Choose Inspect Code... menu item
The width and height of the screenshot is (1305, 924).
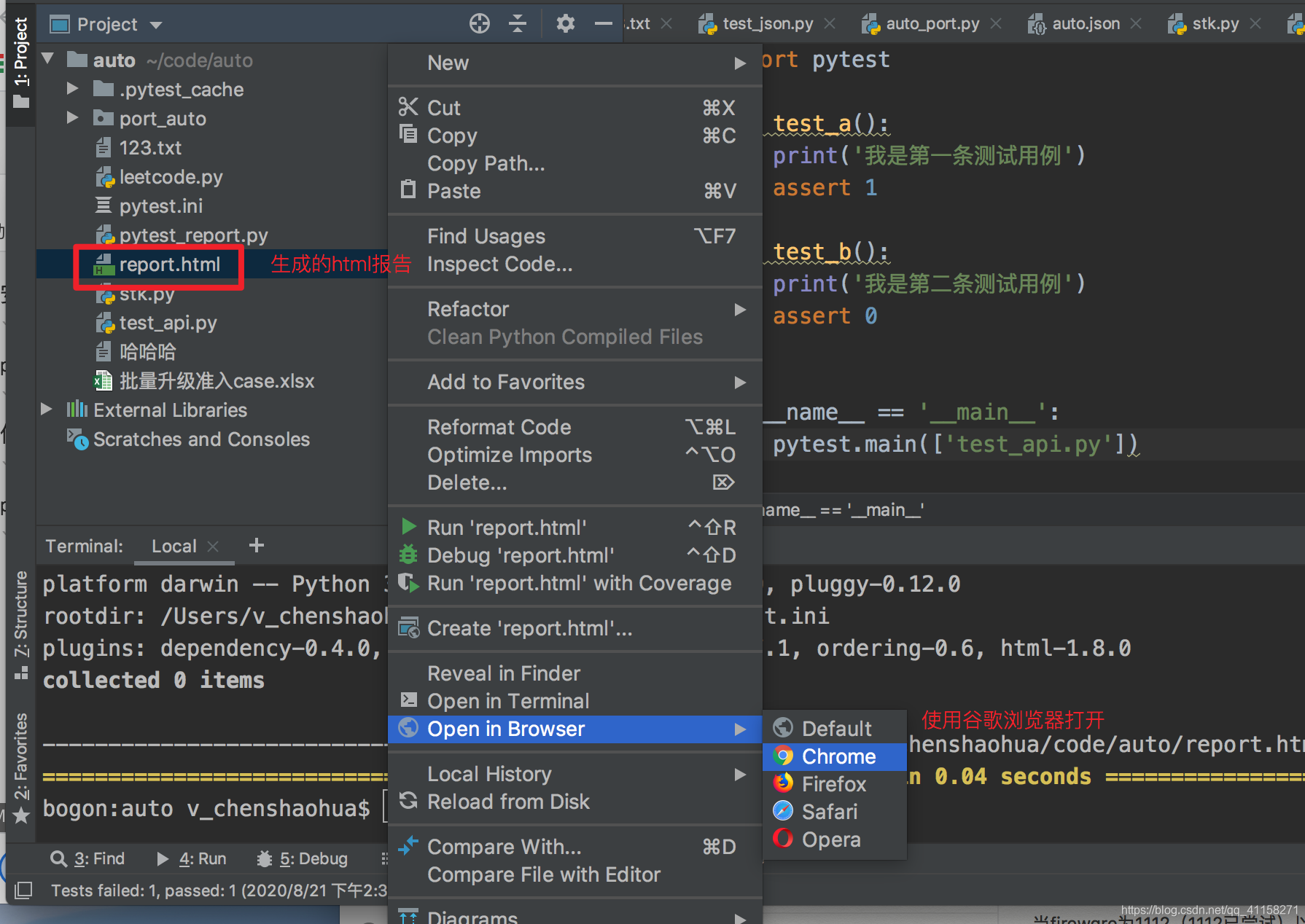tap(575, 264)
